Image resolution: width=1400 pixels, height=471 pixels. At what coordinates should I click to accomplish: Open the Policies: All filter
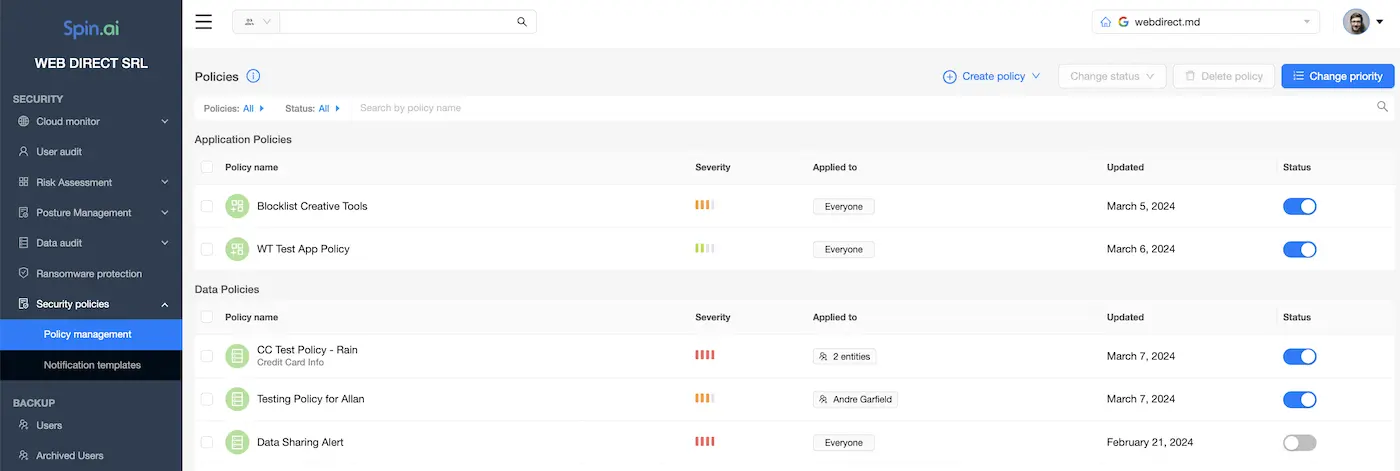[234, 108]
